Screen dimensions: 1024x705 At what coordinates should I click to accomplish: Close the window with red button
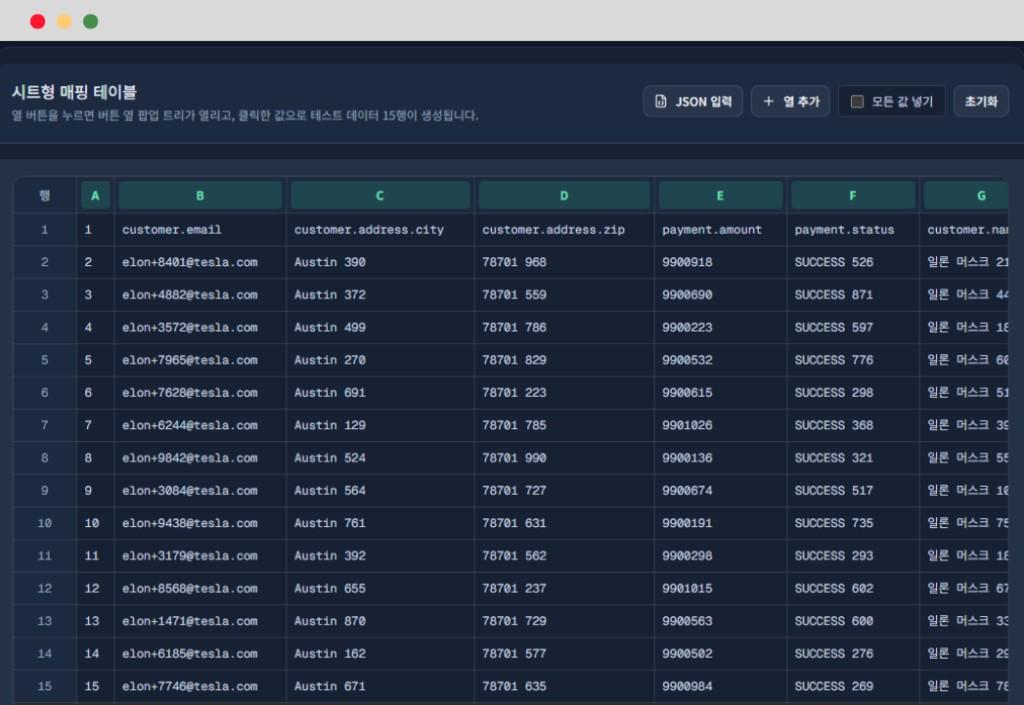click(x=37, y=22)
